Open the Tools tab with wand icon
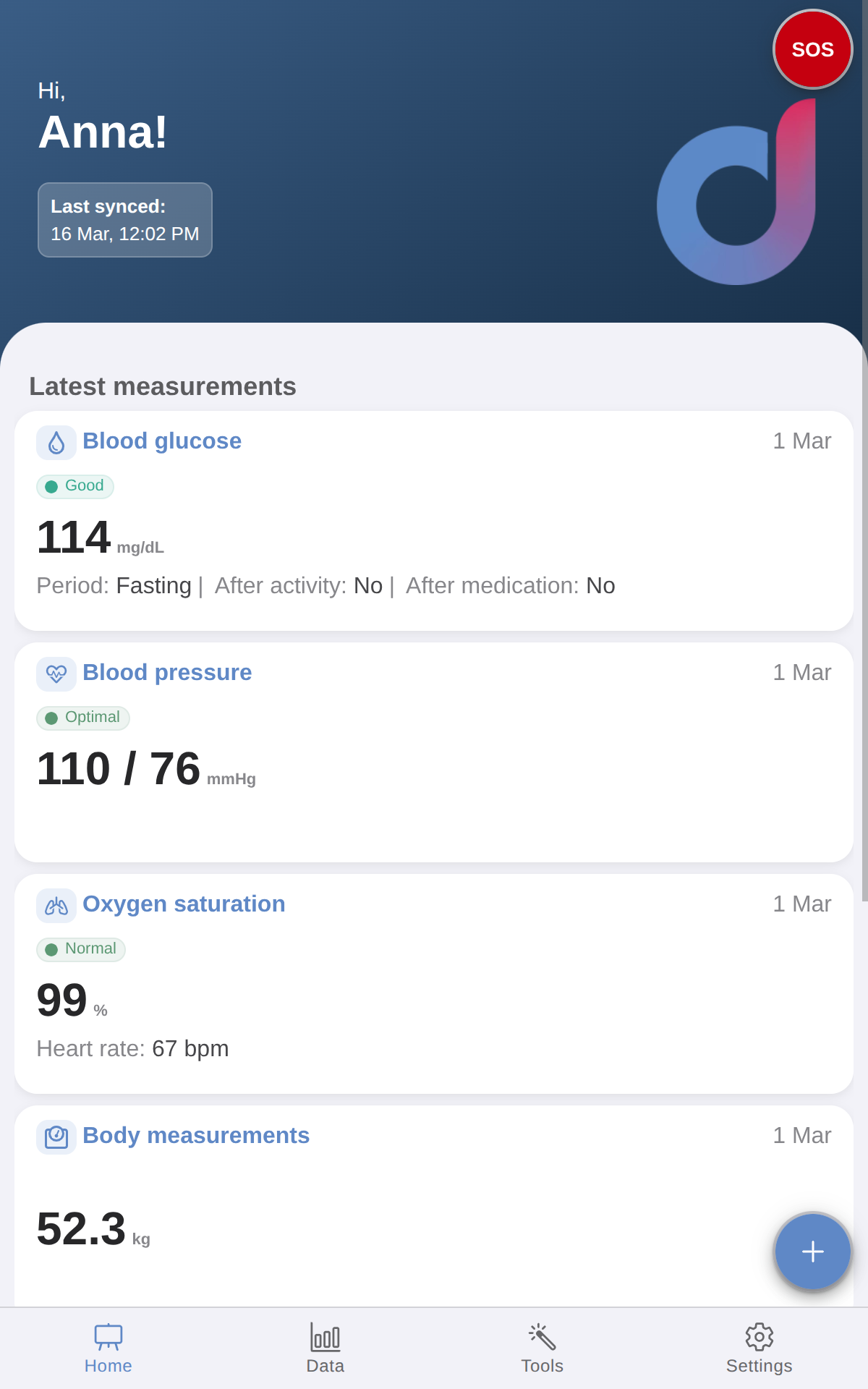 pyautogui.click(x=542, y=1348)
